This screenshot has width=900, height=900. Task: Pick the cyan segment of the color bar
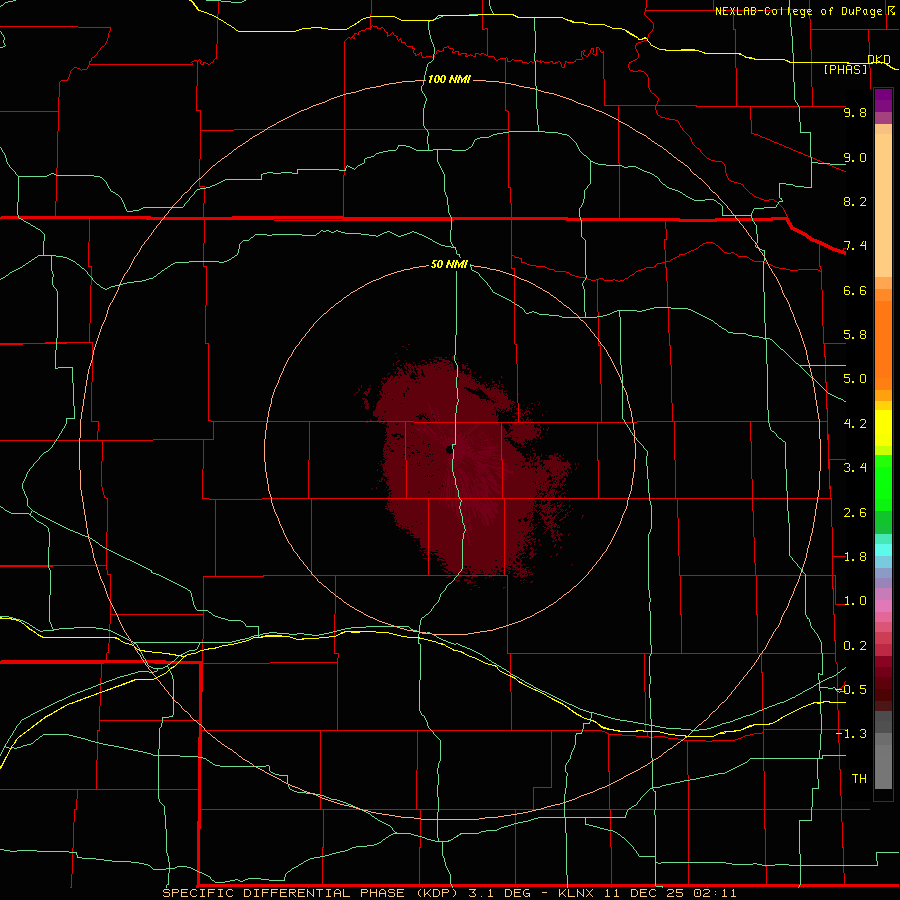point(883,550)
